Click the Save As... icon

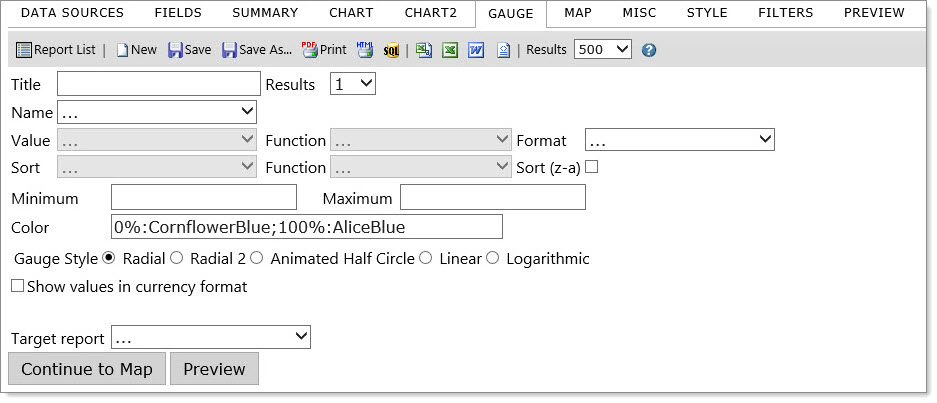point(256,50)
